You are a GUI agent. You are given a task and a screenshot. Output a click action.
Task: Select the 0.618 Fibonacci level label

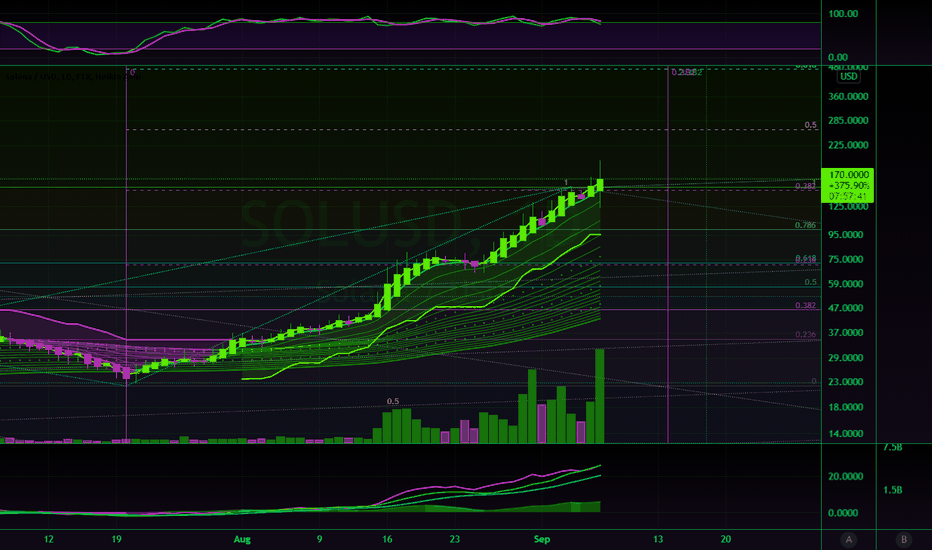pyautogui.click(x=806, y=258)
